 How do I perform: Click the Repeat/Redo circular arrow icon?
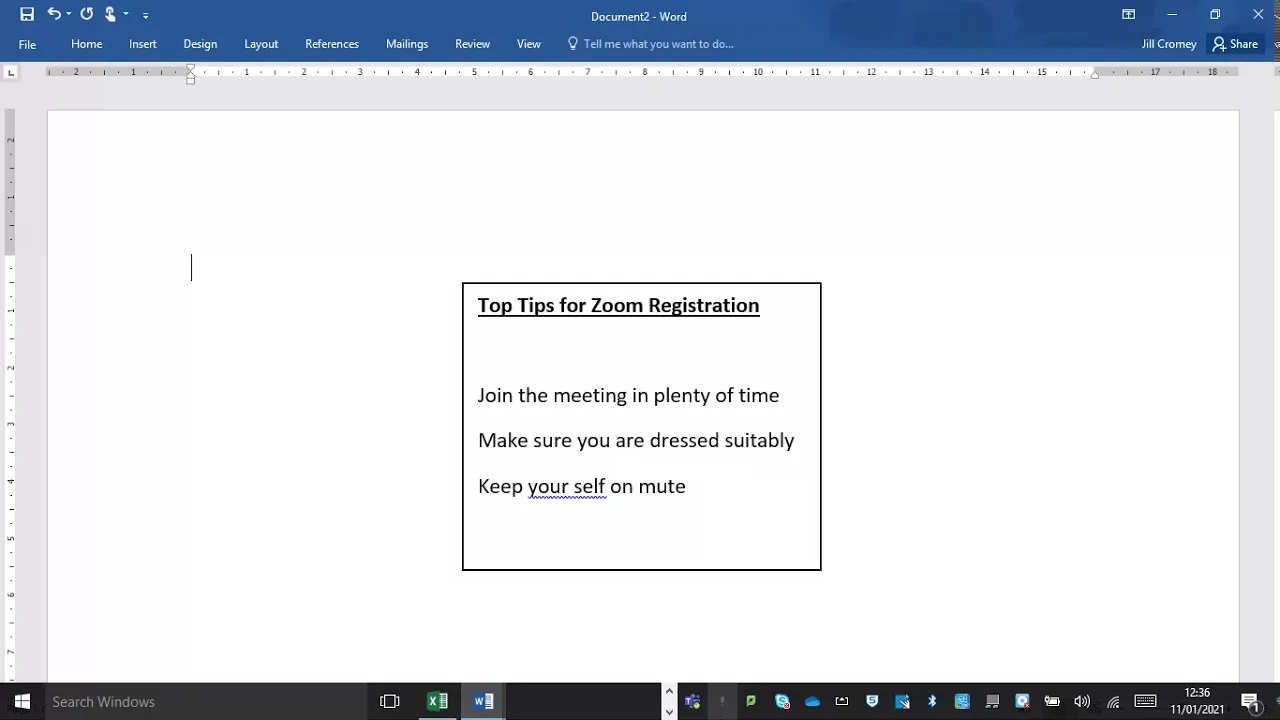(x=86, y=14)
